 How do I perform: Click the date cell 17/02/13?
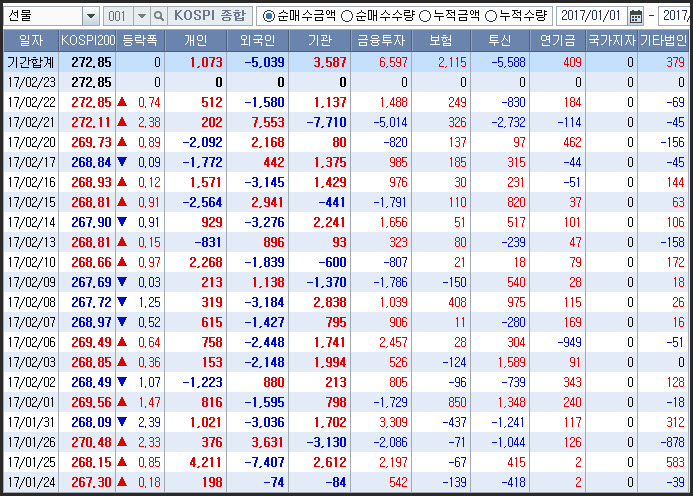coord(31,242)
